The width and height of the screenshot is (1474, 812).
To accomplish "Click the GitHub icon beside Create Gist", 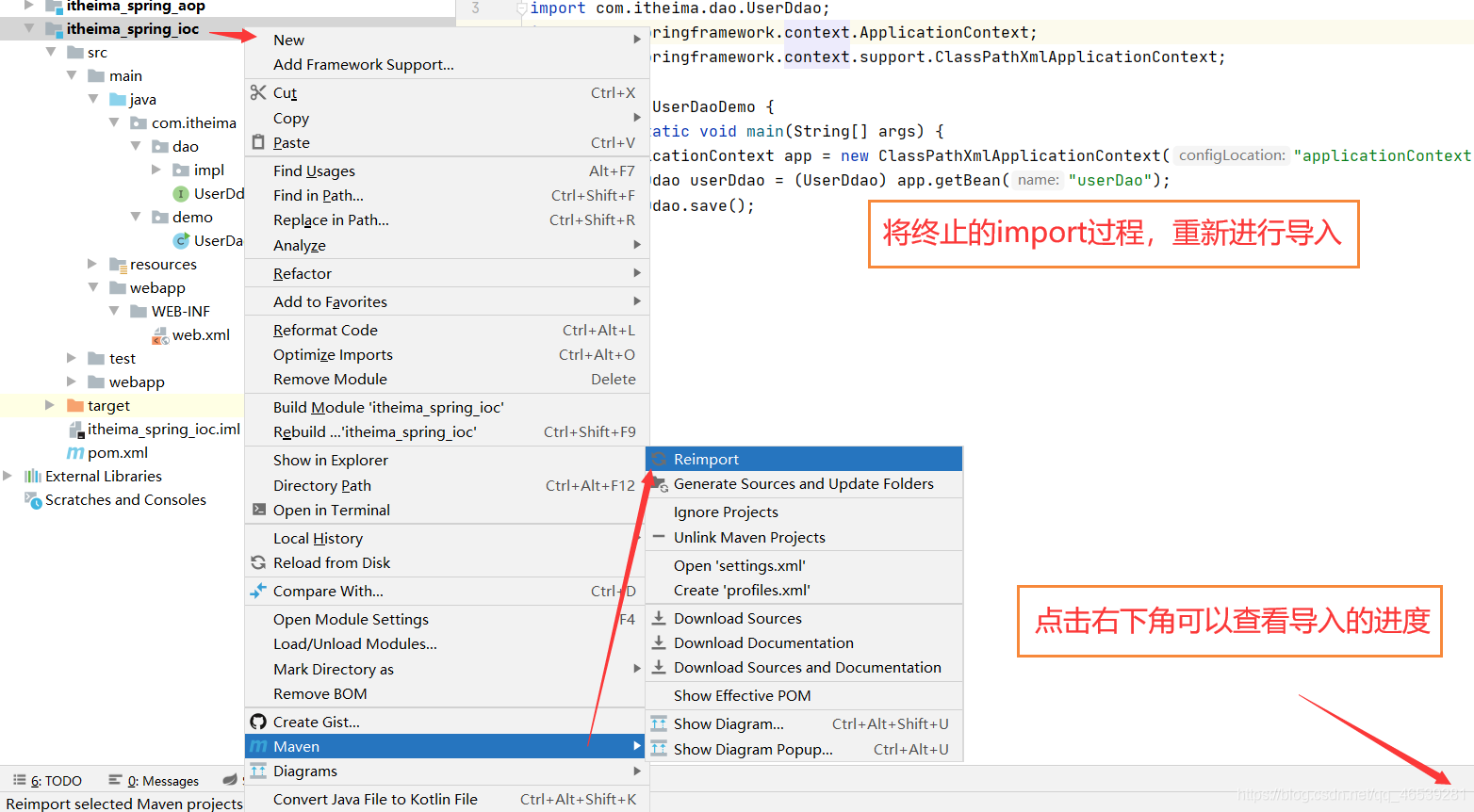I will [258, 722].
